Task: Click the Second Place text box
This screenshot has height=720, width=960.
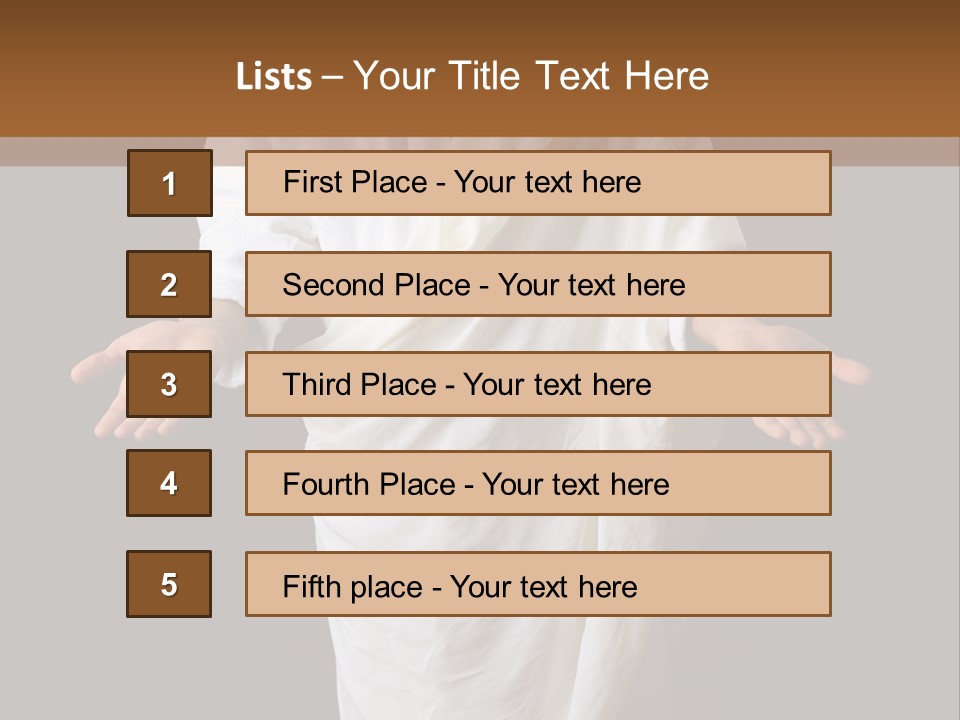Action: tap(538, 284)
